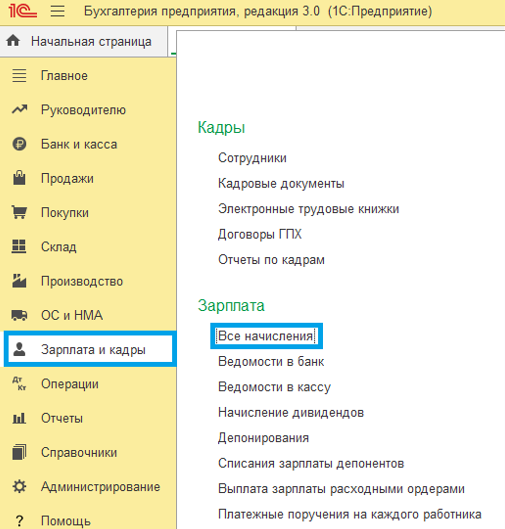Open Отчеты по кадрам
Viewport: 505px width, 529px height.
point(271,260)
